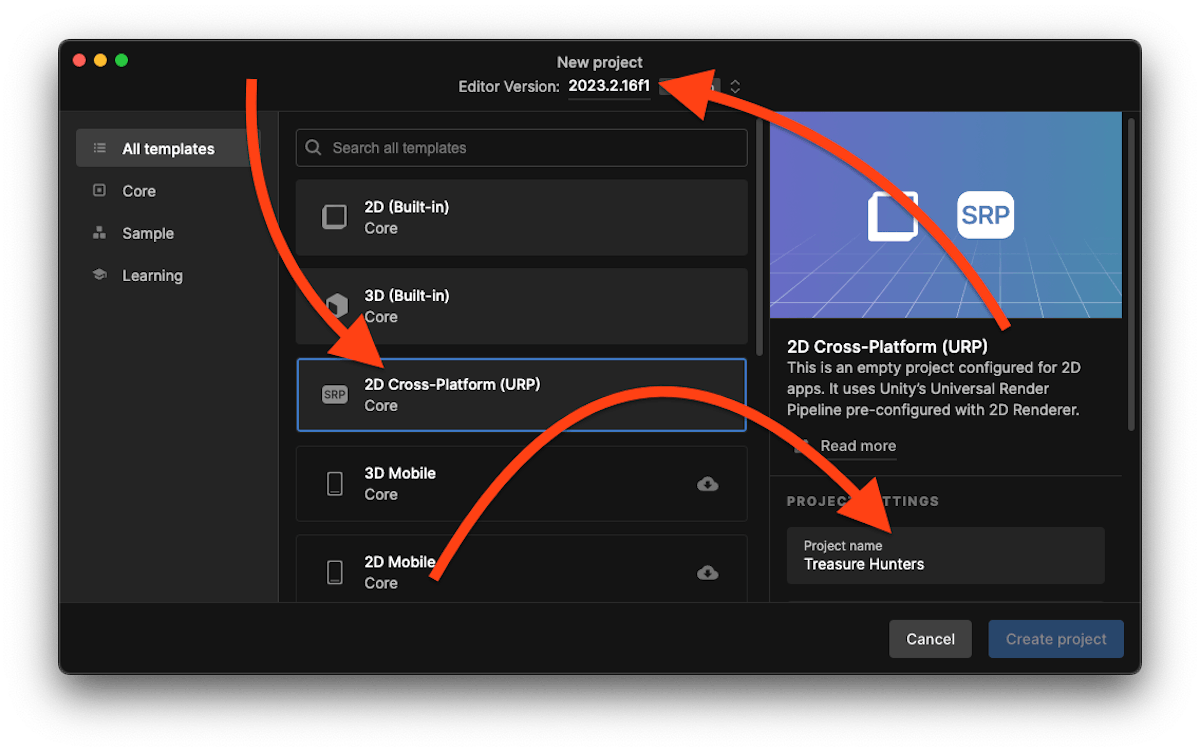Download the 3D Mobile template via cloud icon
Screen dimensions: 1200x752
click(x=707, y=484)
